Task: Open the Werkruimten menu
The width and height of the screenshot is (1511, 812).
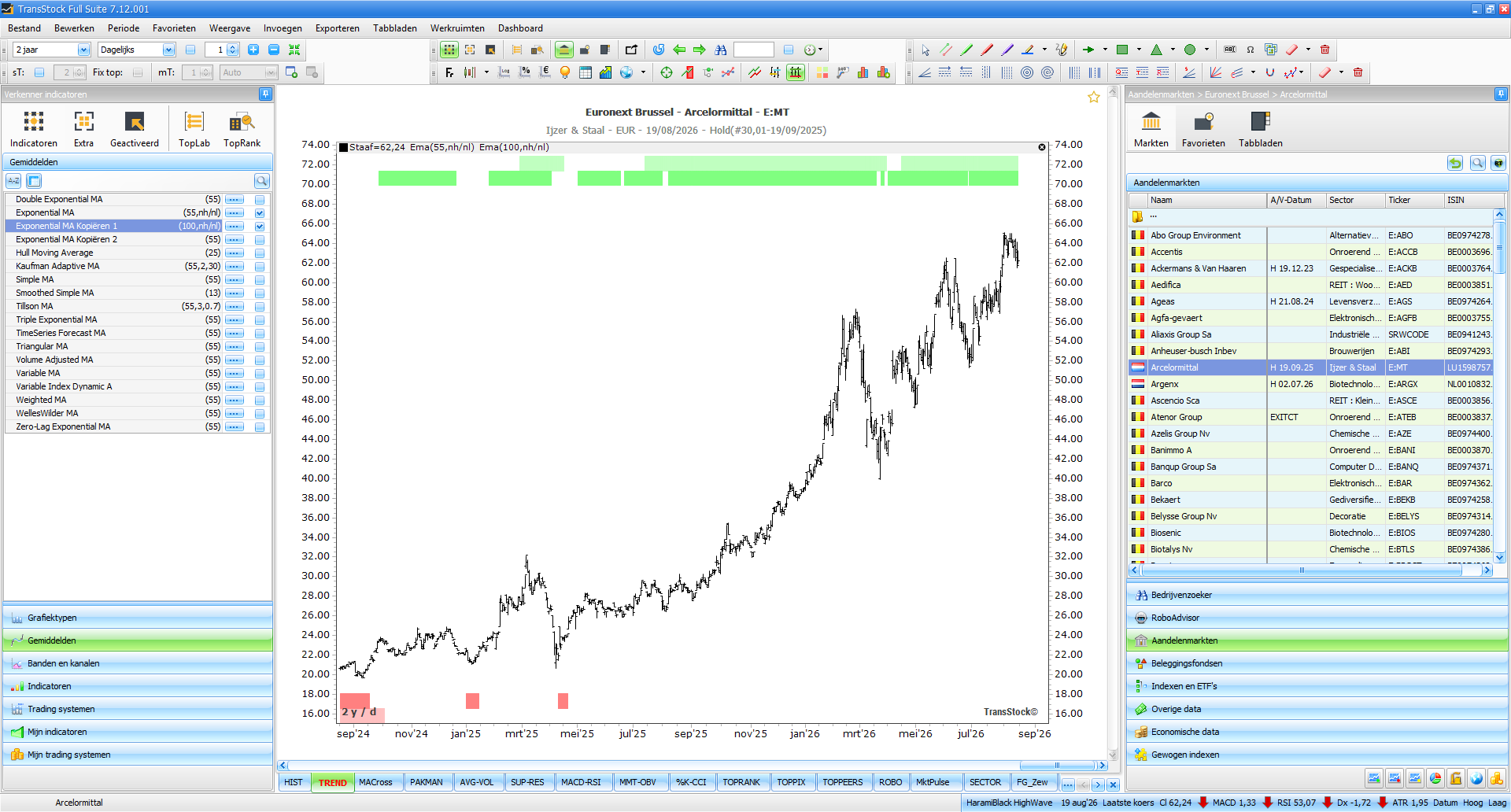Action: 457,28
